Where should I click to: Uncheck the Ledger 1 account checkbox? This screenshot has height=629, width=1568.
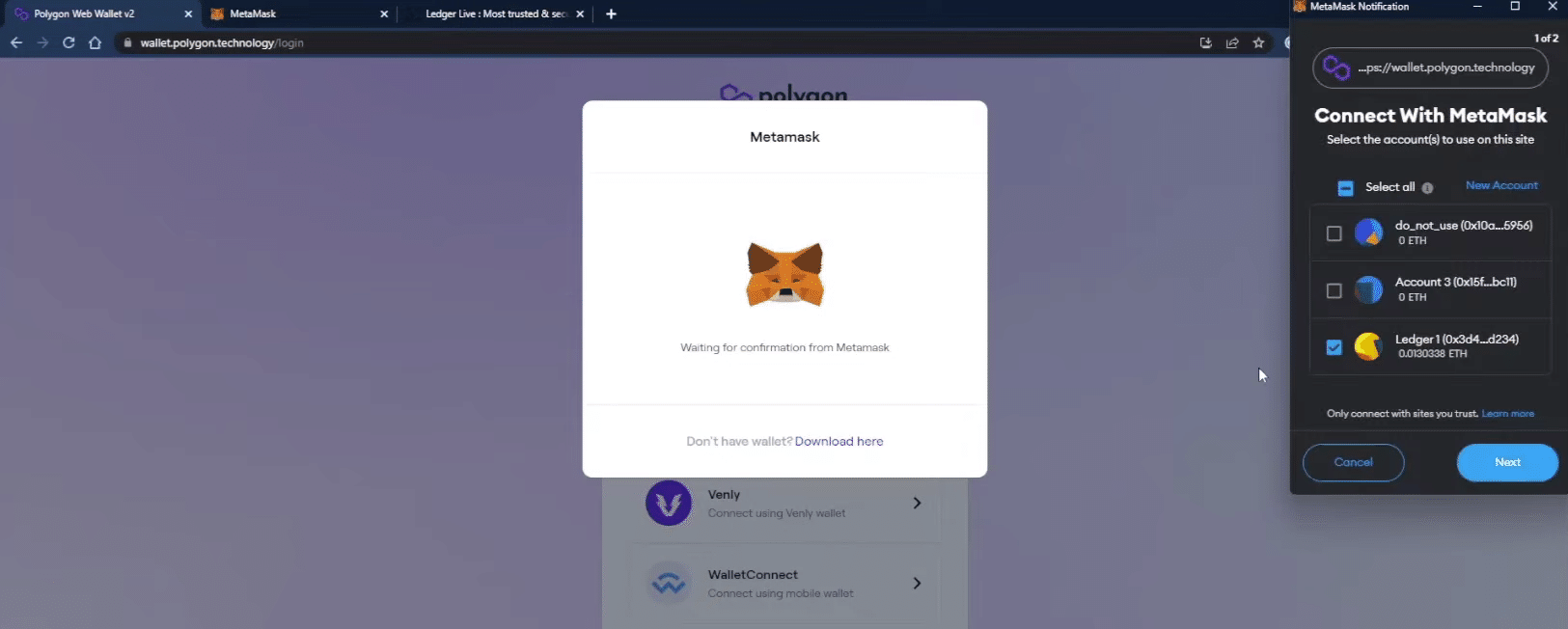pyautogui.click(x=1334, y=347)
